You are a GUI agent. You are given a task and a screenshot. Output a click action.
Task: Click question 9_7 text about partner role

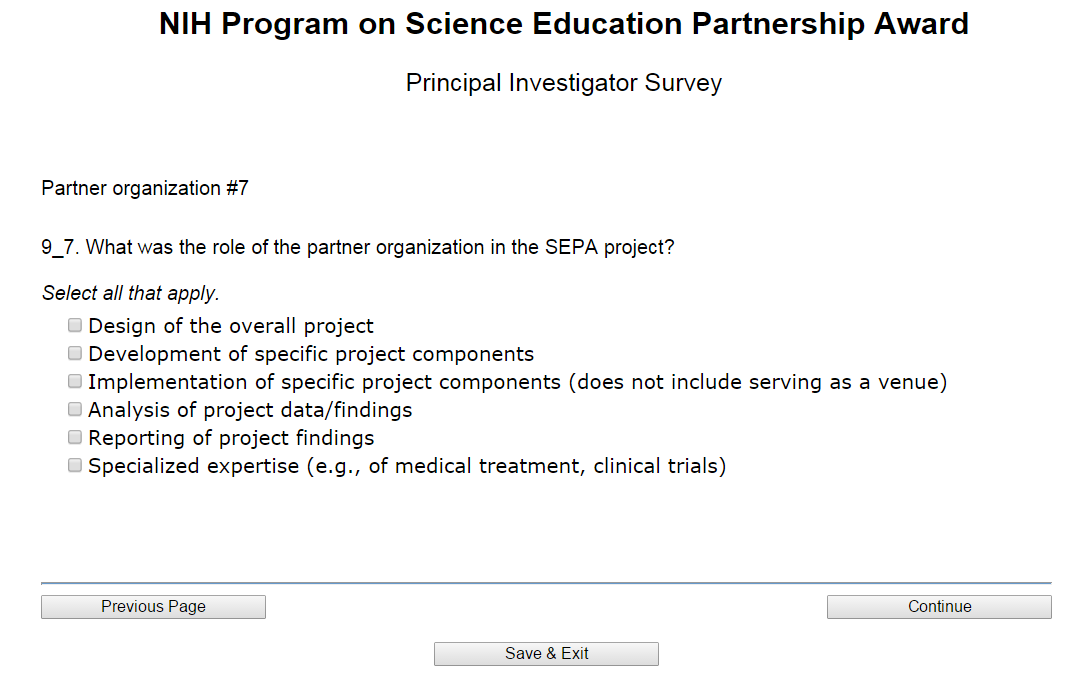[x=358, y=247]
